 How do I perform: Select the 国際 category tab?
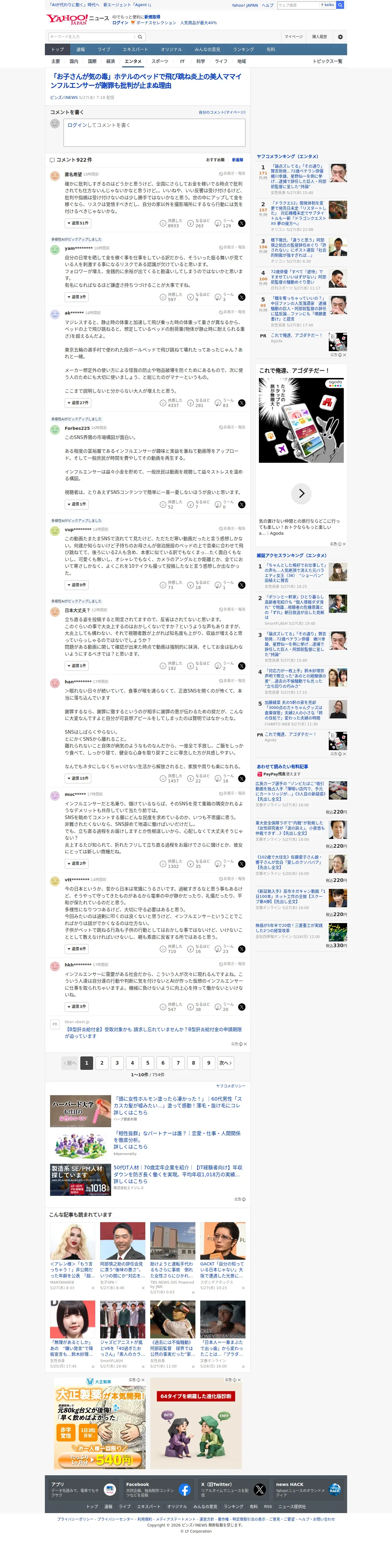pyautogui.click(x=92, y=62)
